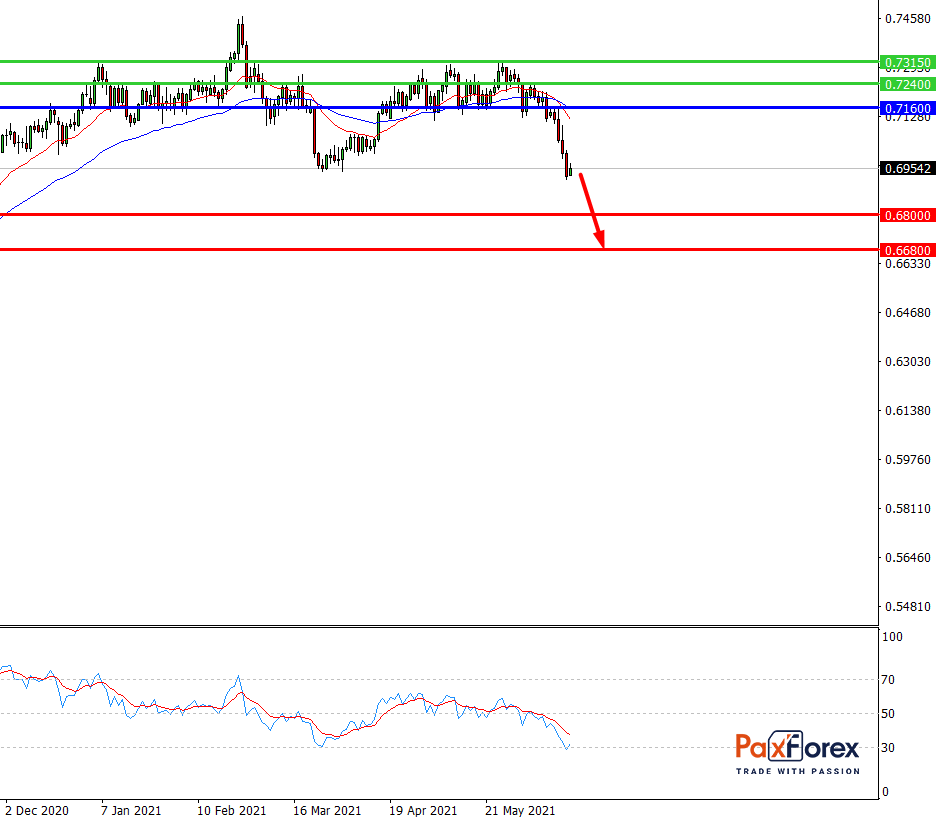Click the 0.68000 red price label
This screenshot has width=941, height=818.
(x=907, y=215)
